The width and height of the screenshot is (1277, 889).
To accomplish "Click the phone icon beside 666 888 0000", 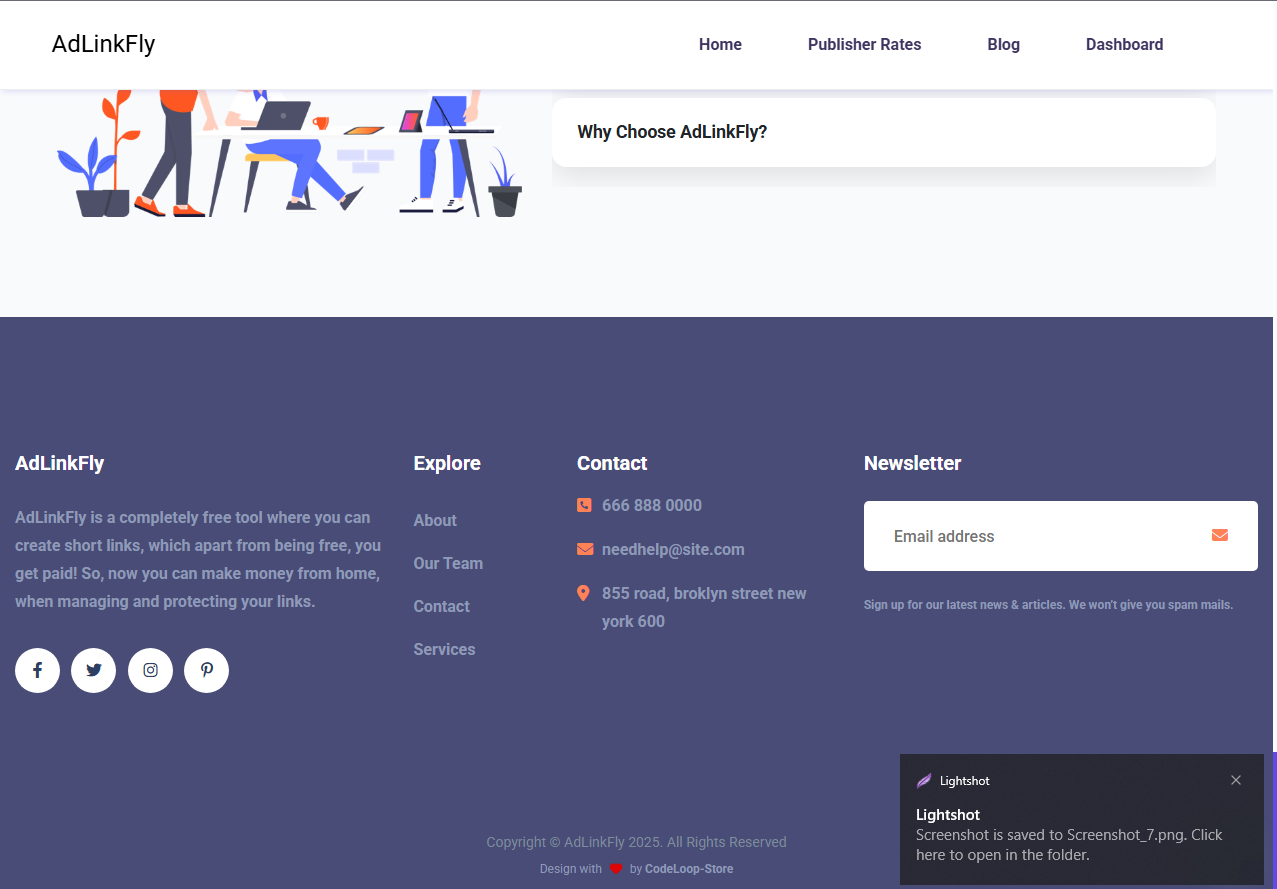I will point(584,505).
